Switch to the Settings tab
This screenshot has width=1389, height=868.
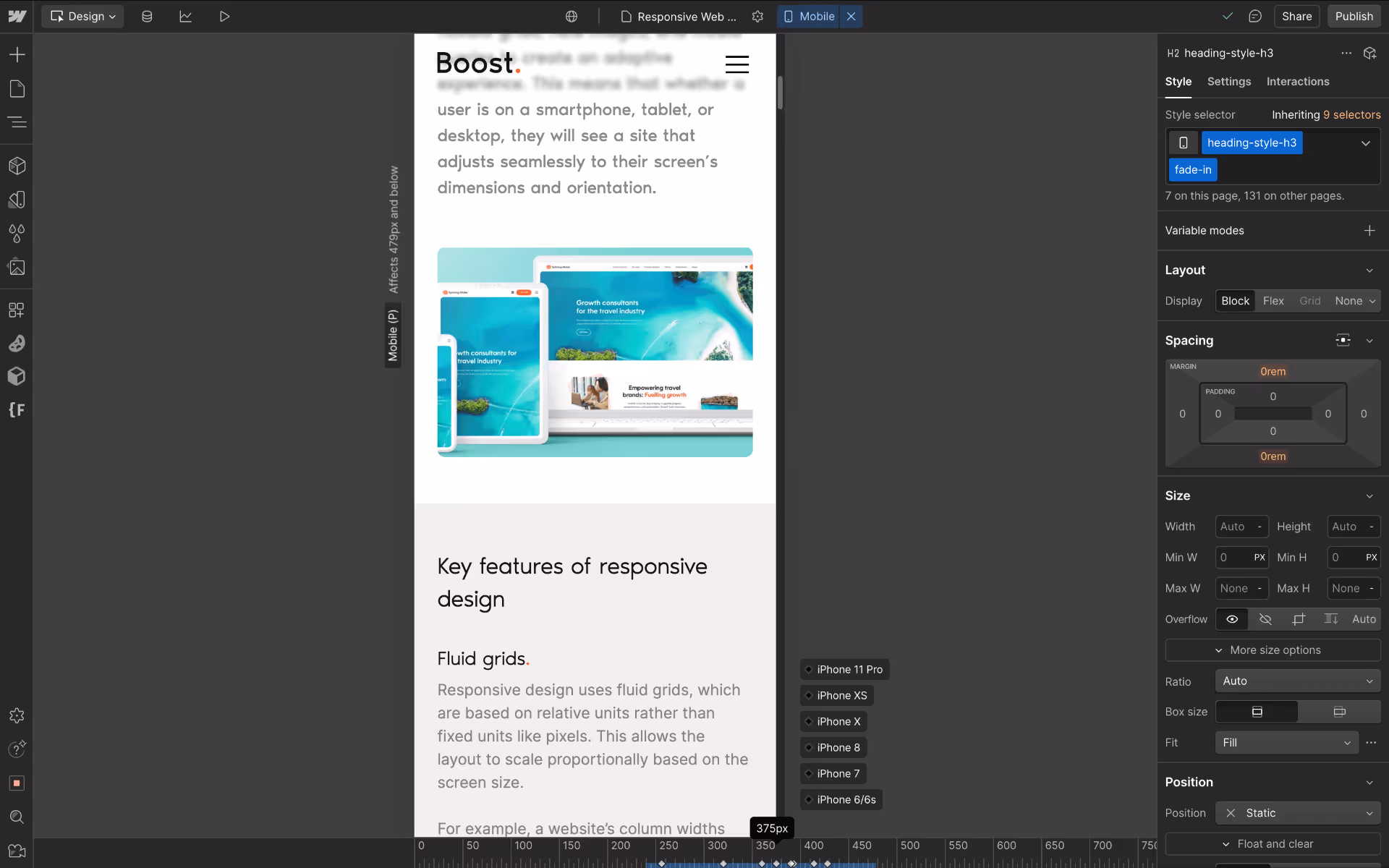(1228, 82)
